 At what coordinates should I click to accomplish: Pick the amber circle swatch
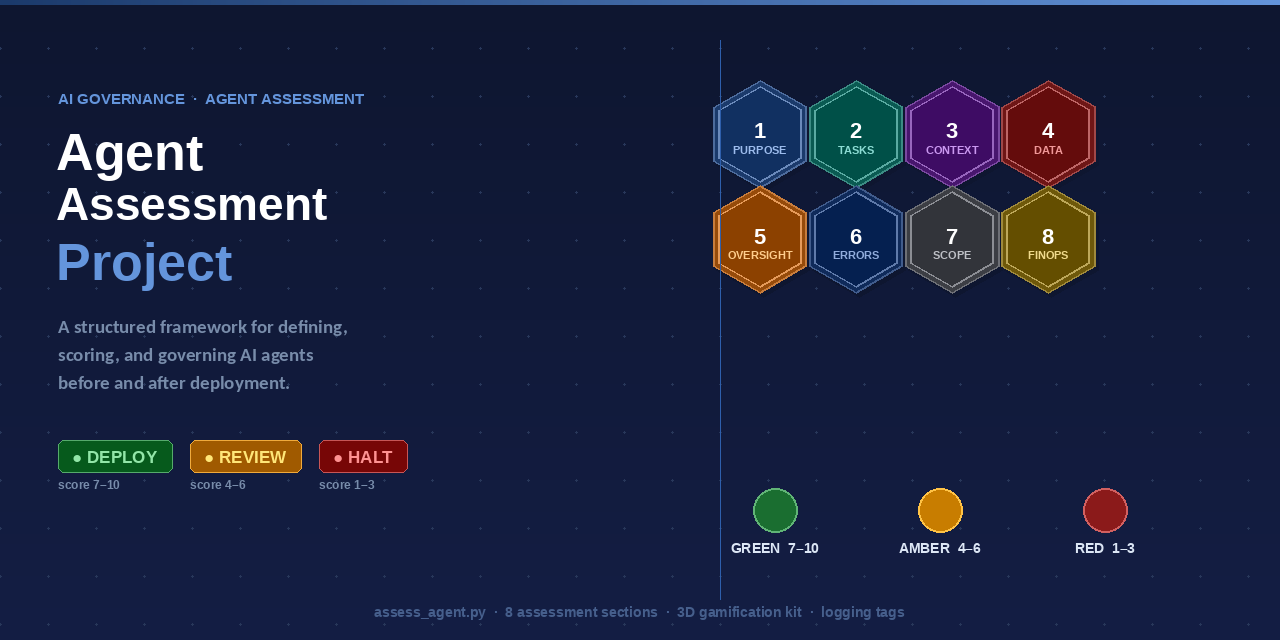point(940,510)
